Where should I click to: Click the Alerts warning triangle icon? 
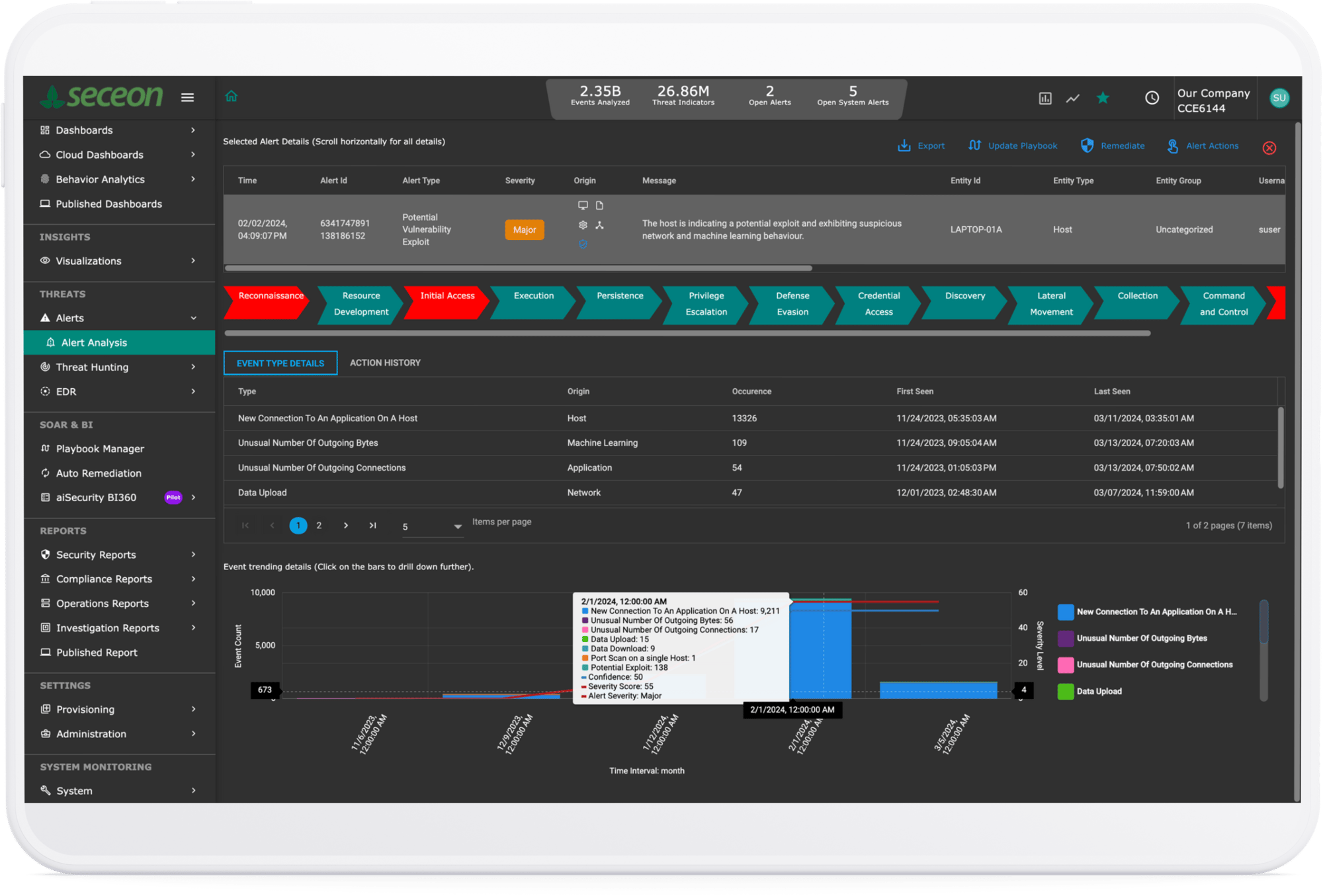(x=45, y=318)
